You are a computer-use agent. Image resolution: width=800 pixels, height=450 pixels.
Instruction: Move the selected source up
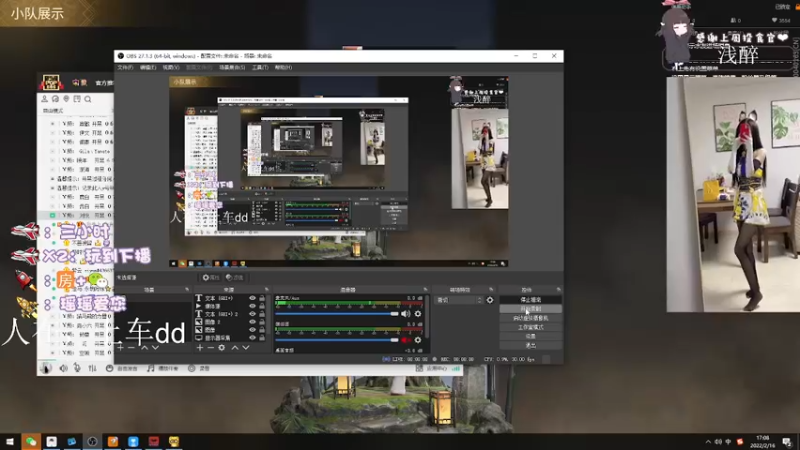point(235,347)
